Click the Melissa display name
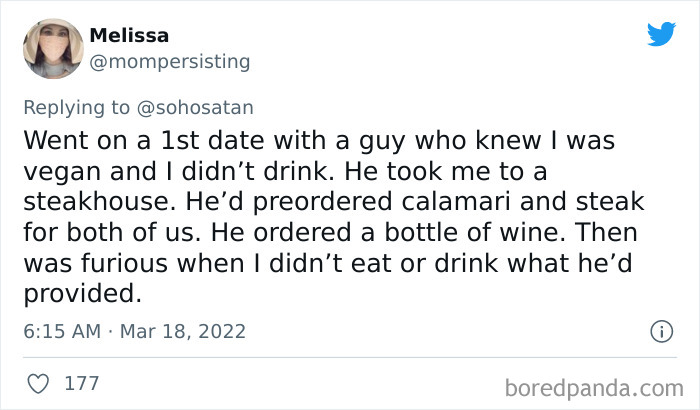 [x=128, y=36]
